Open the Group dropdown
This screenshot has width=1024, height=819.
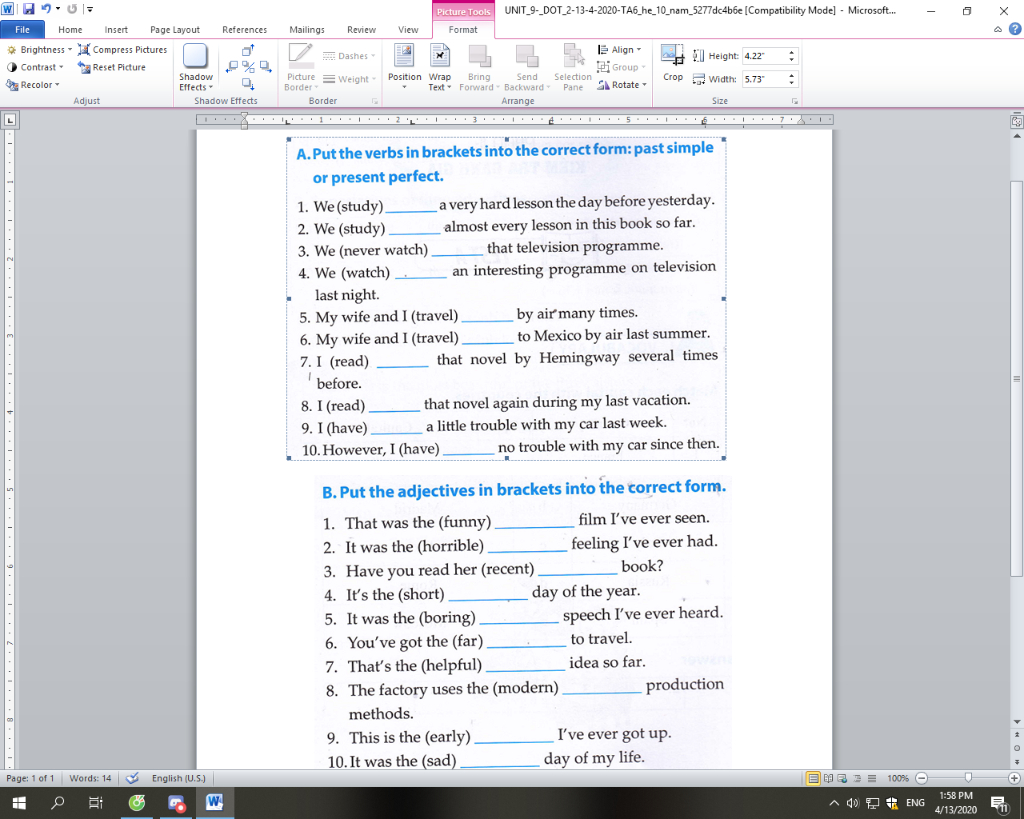[x=621, y=67]
